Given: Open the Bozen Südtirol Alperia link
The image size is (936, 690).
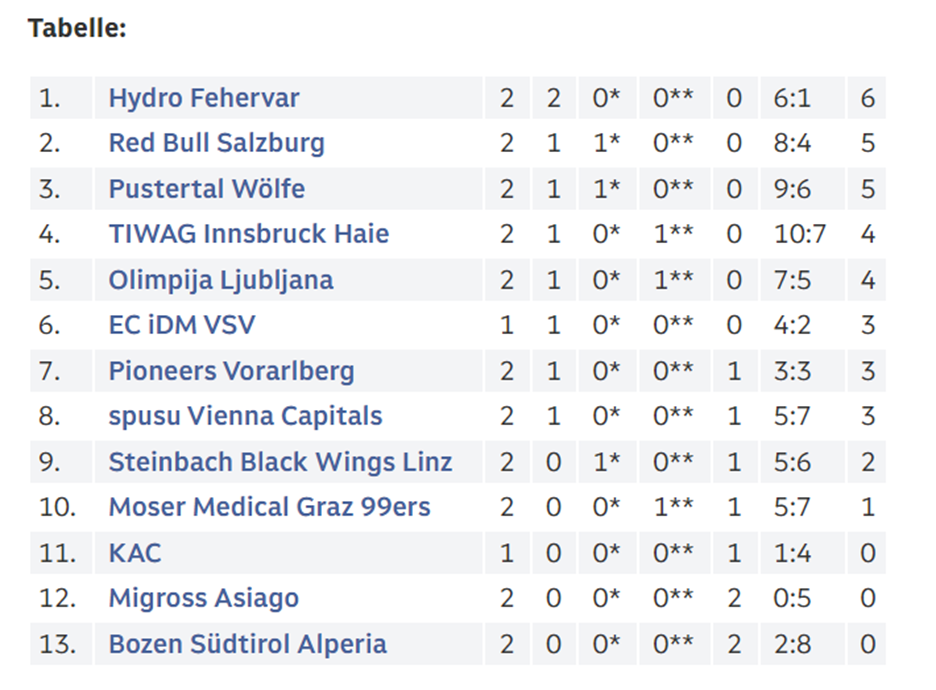Looking at the screenshot, I should (248, 644).
